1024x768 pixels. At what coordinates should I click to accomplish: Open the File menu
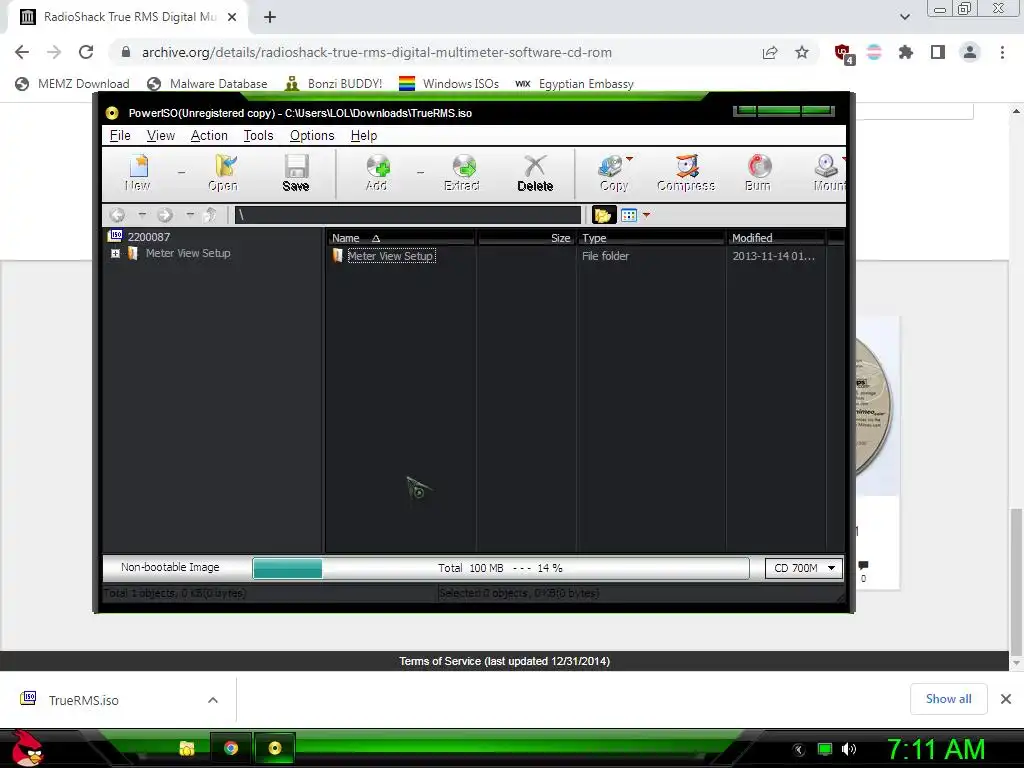[120, 135]
